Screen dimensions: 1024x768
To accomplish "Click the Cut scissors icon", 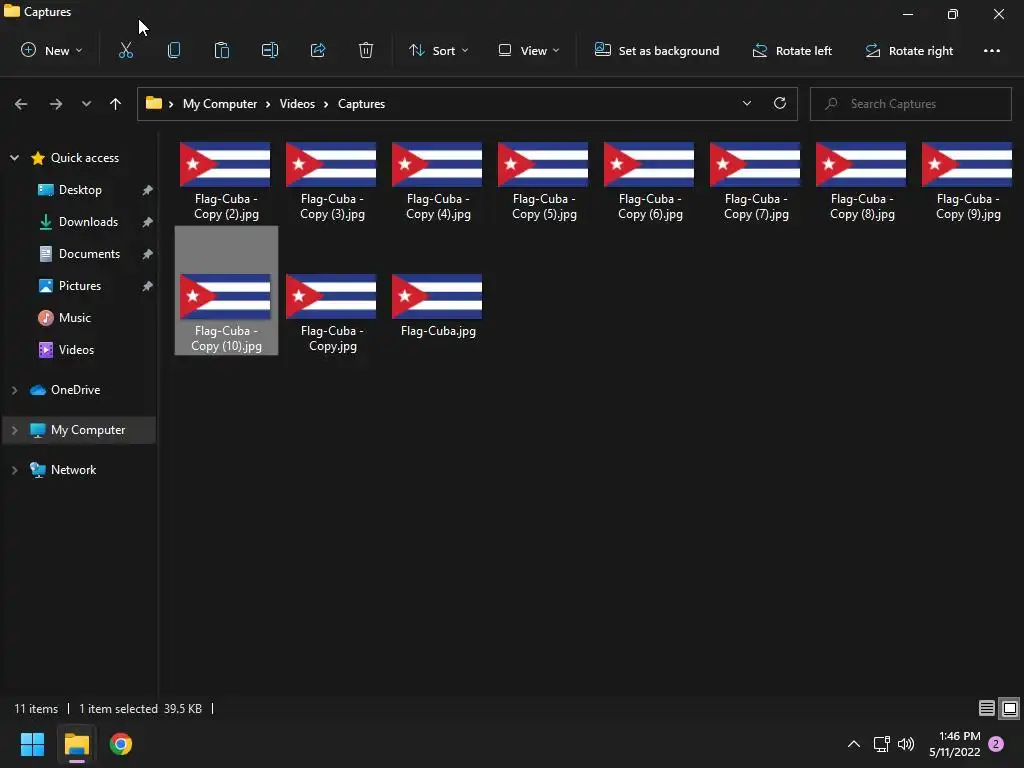I will pyautogui.click(x=125, y=50).
